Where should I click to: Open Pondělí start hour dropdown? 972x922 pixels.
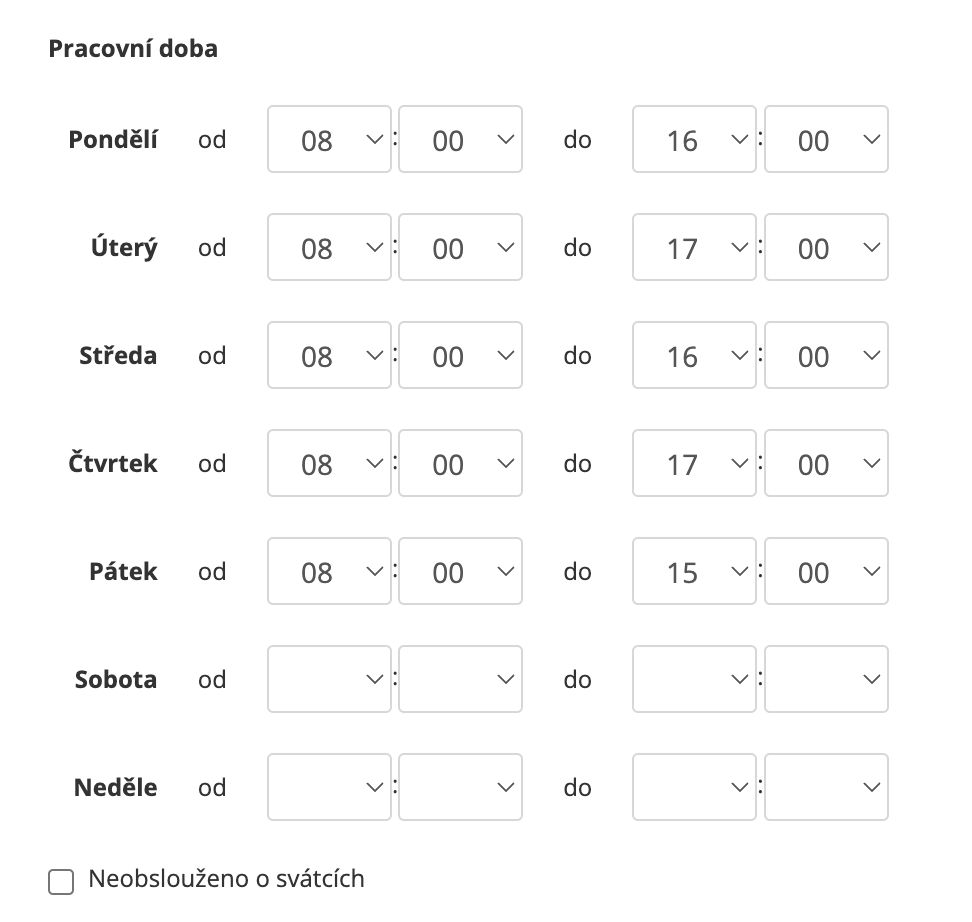[x=329, y=140]
